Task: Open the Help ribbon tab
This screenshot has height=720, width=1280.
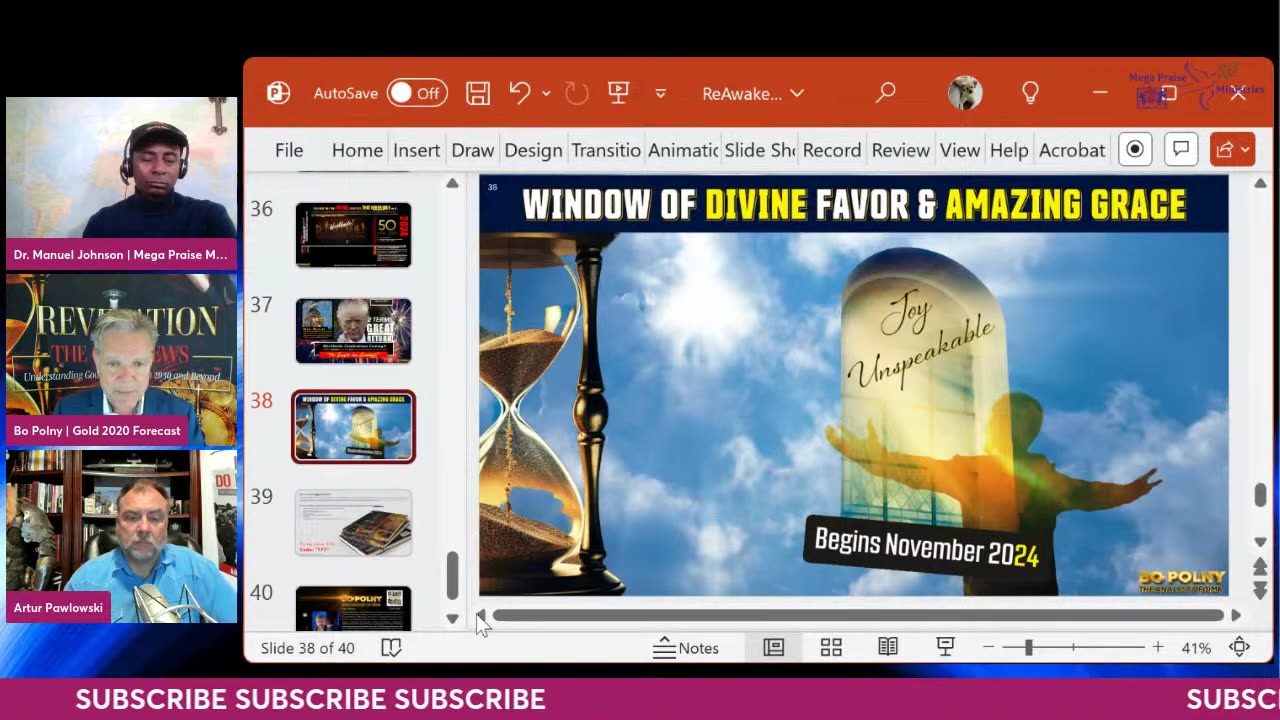Action: 1009,150
